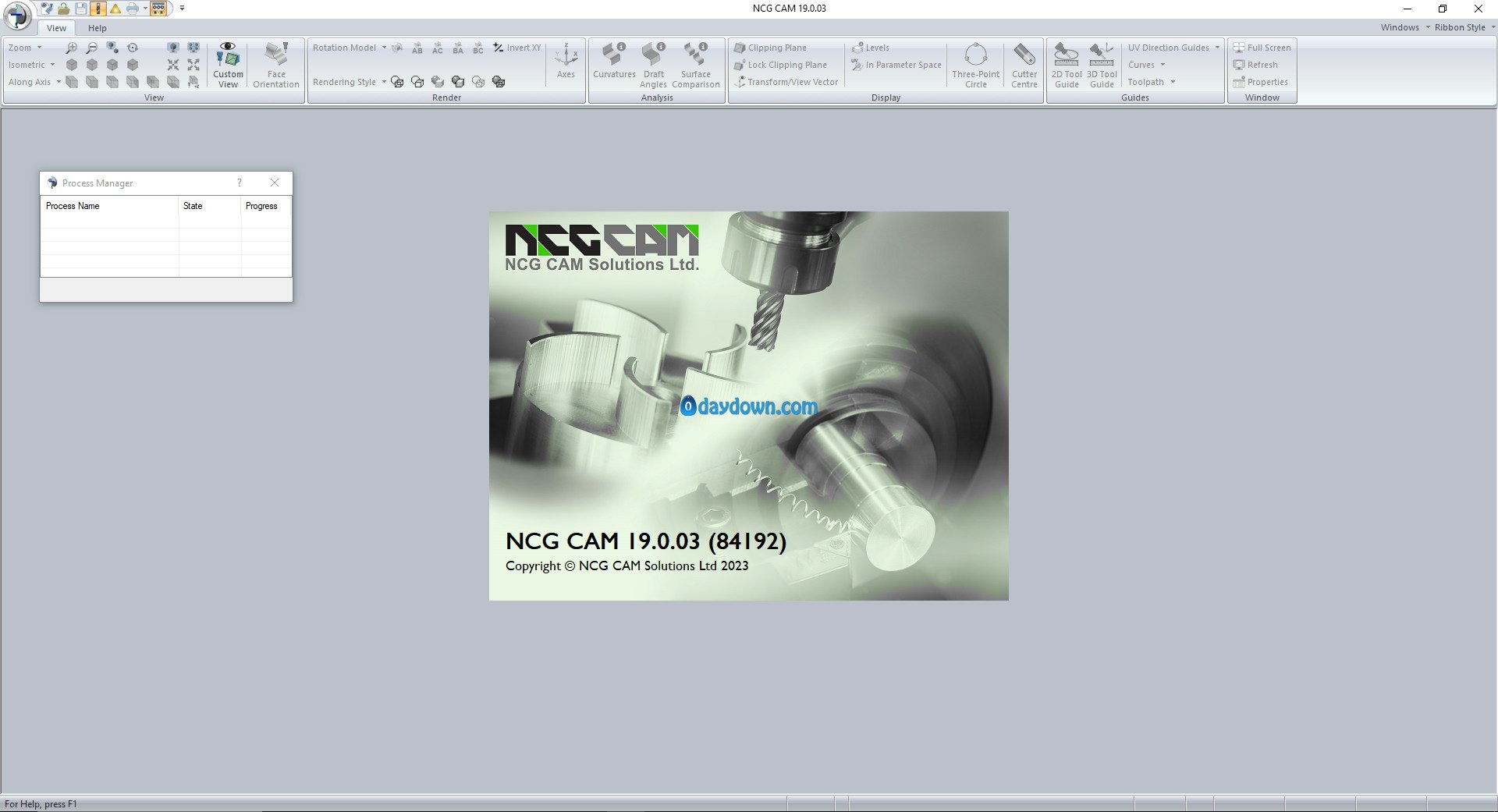Click the AC rotation icon
This screenshot has height=812, width=1498.
tap(438, 48)
